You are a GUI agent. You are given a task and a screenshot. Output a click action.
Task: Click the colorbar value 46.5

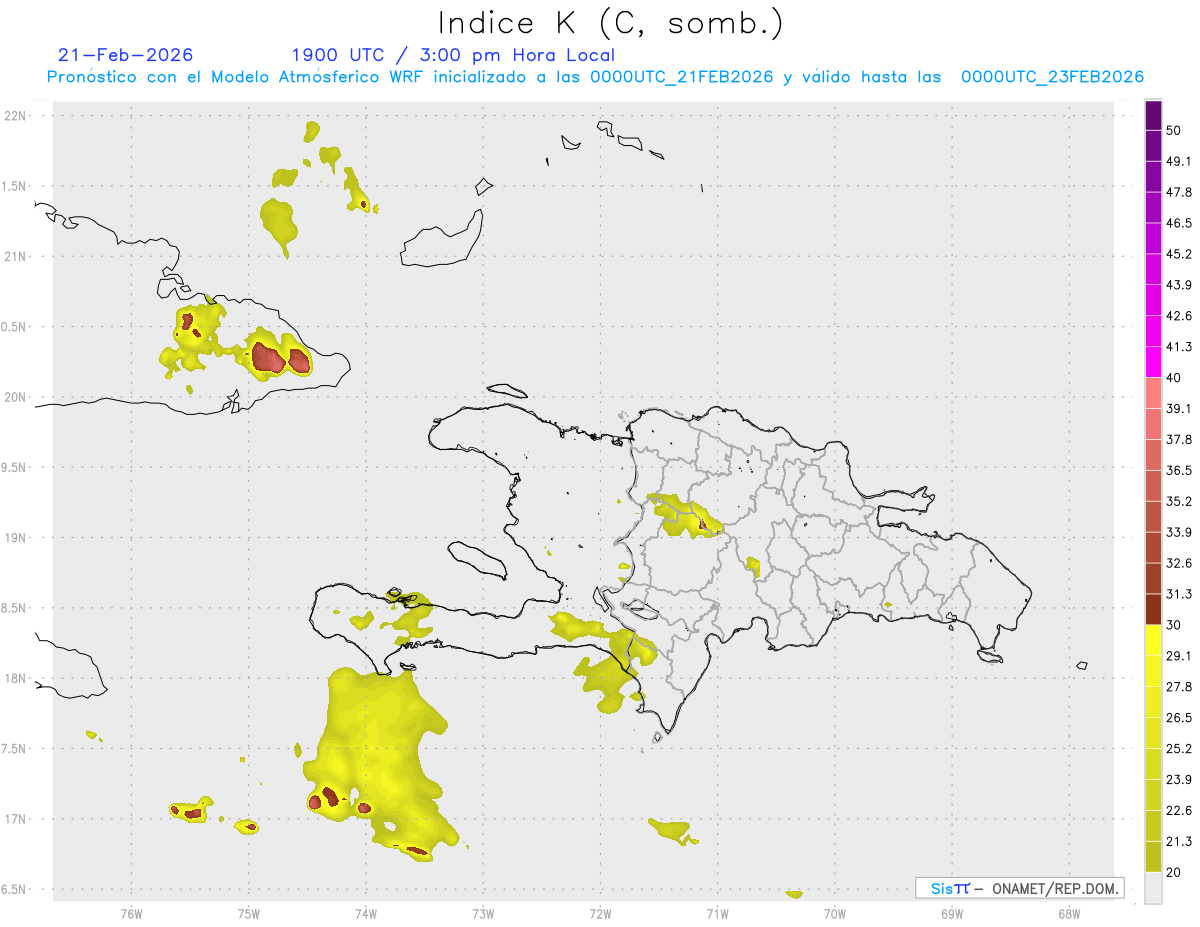[x=1179, y=223]
